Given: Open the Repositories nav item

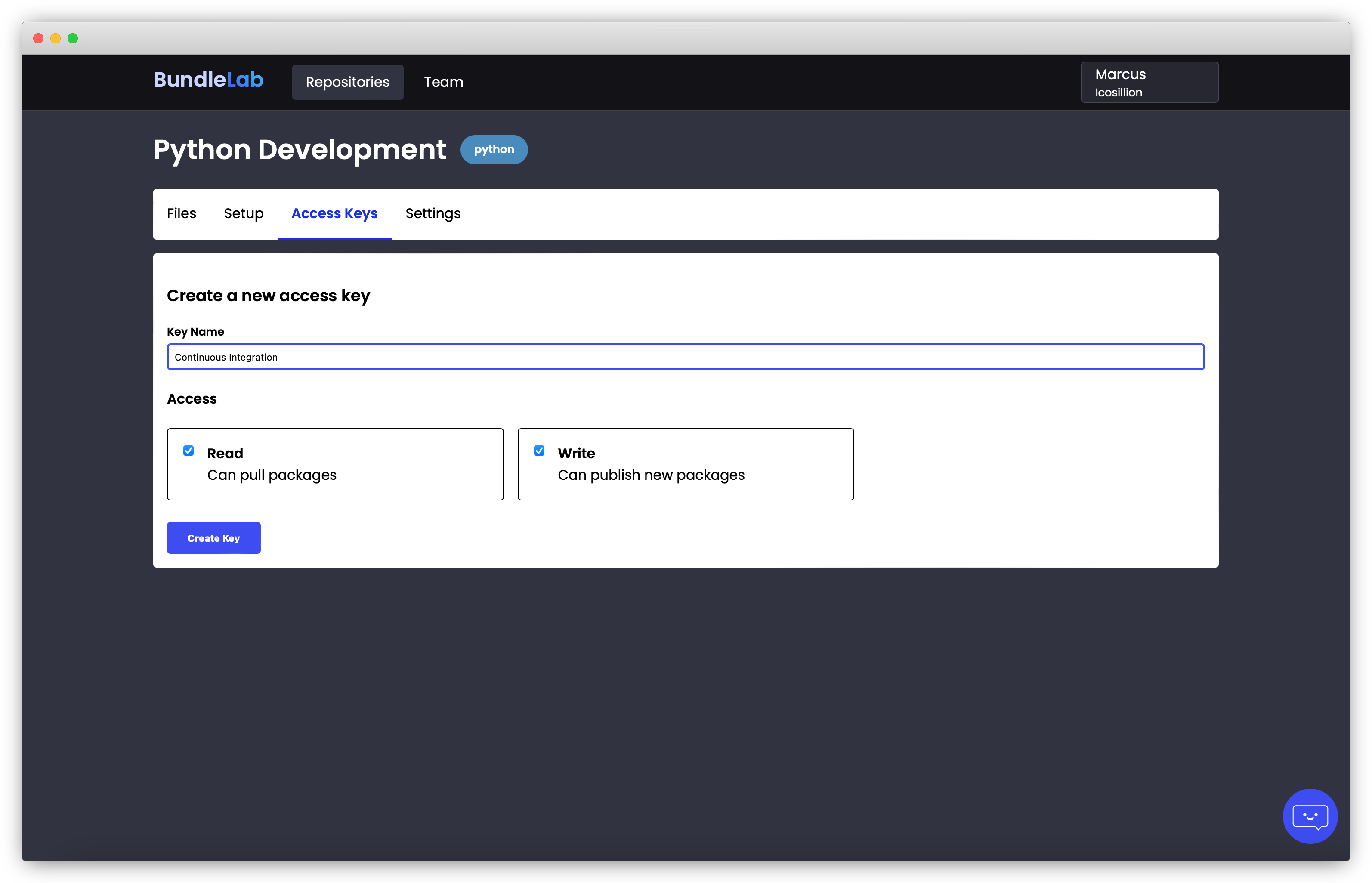Looking at the screenshot, I should point(347,83).
